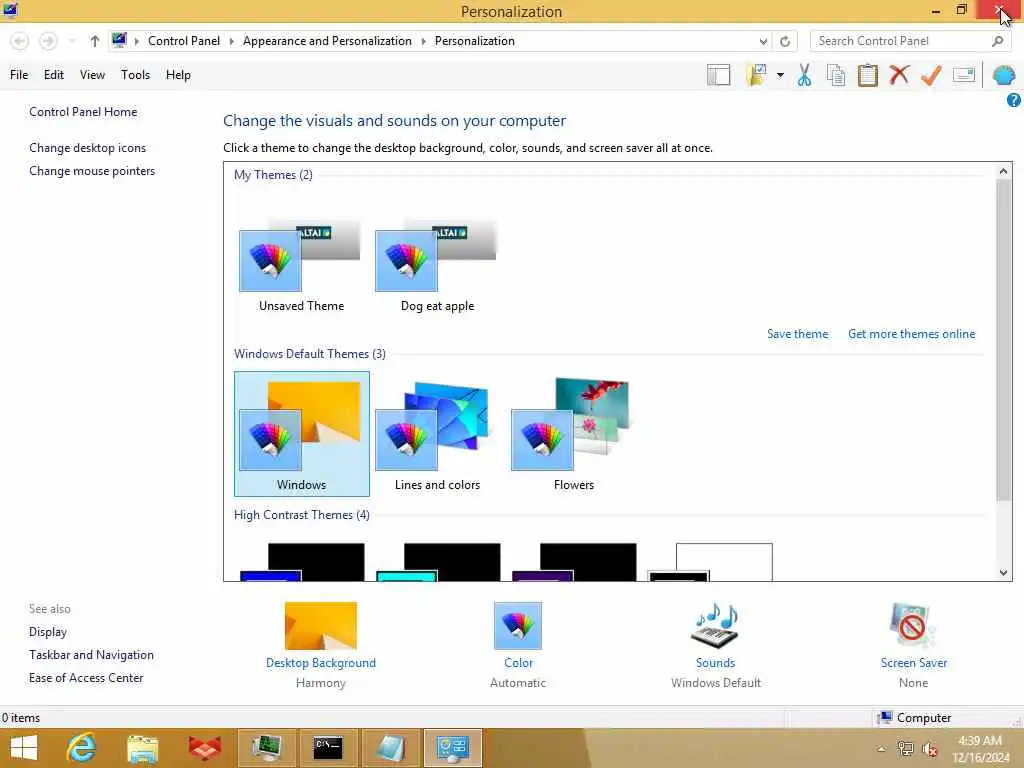Screen dimensions: 1024x768
Task: Click the Forward navigation arrow
Action: [48, 41]
